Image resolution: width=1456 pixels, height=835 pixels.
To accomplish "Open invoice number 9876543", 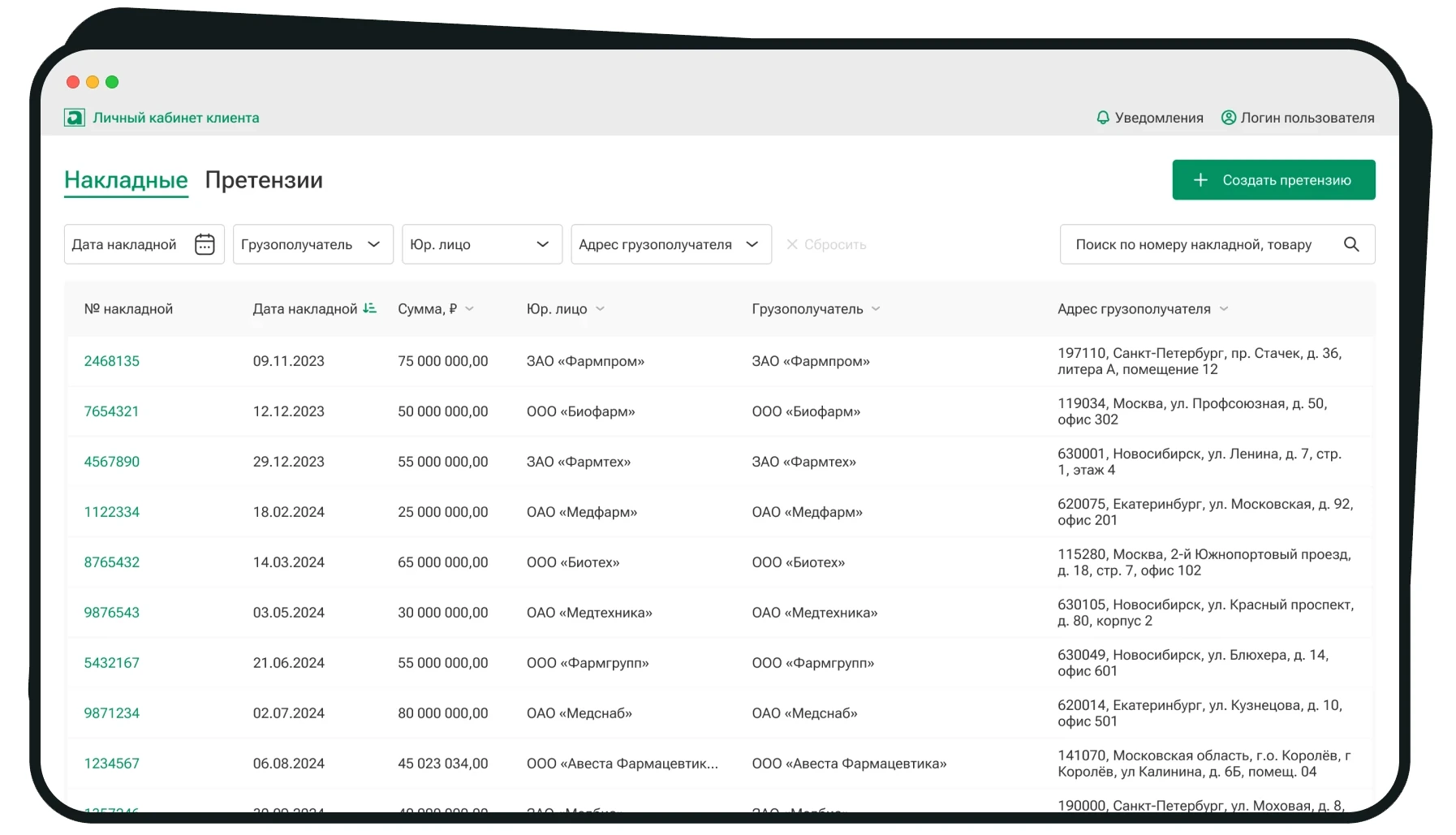I will [112, 613].
